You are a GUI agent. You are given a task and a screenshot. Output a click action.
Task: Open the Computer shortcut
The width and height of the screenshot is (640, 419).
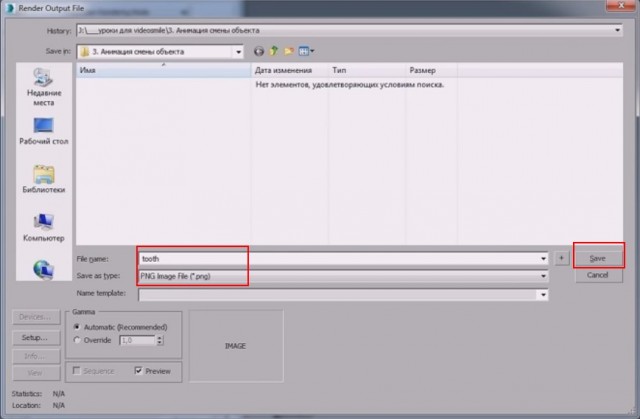pyautogui.click(x=43, y=226)
